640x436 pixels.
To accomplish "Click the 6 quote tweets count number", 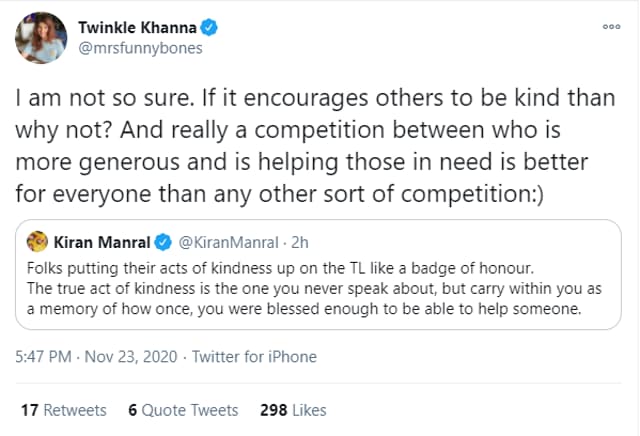I will 132,410.
